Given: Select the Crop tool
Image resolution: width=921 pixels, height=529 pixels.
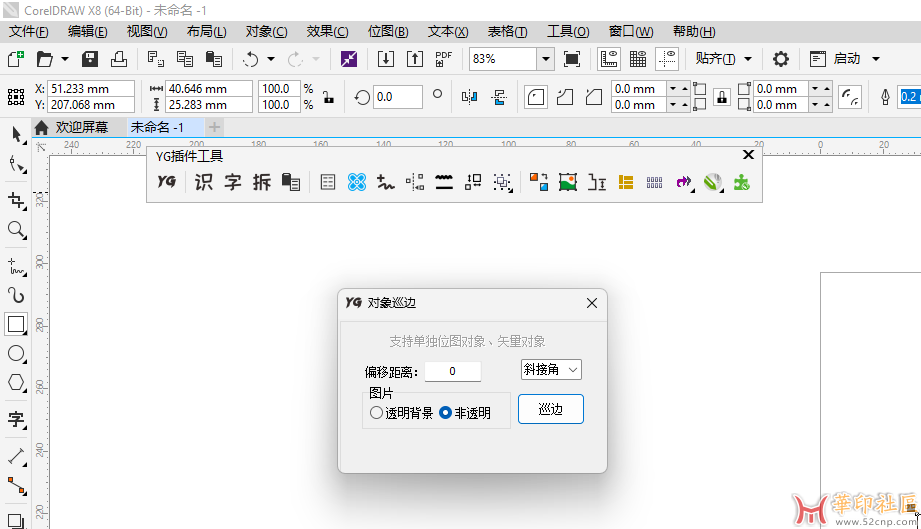Looking at the screenshot, I should pyautogui.click(x=16, y=200).
